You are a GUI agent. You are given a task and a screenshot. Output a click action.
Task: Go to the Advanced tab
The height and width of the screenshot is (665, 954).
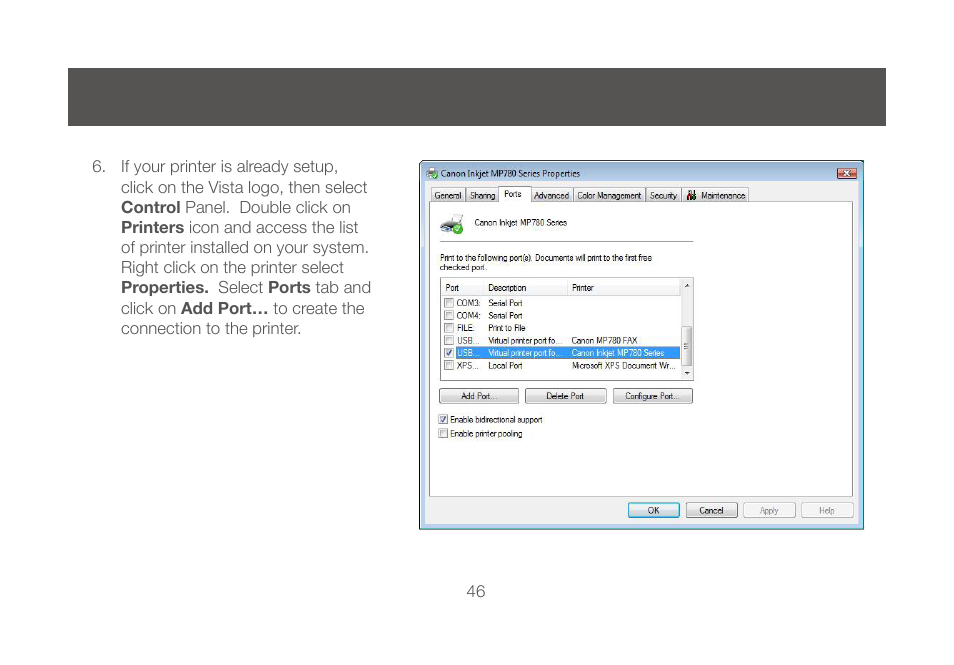coord(551,195)
